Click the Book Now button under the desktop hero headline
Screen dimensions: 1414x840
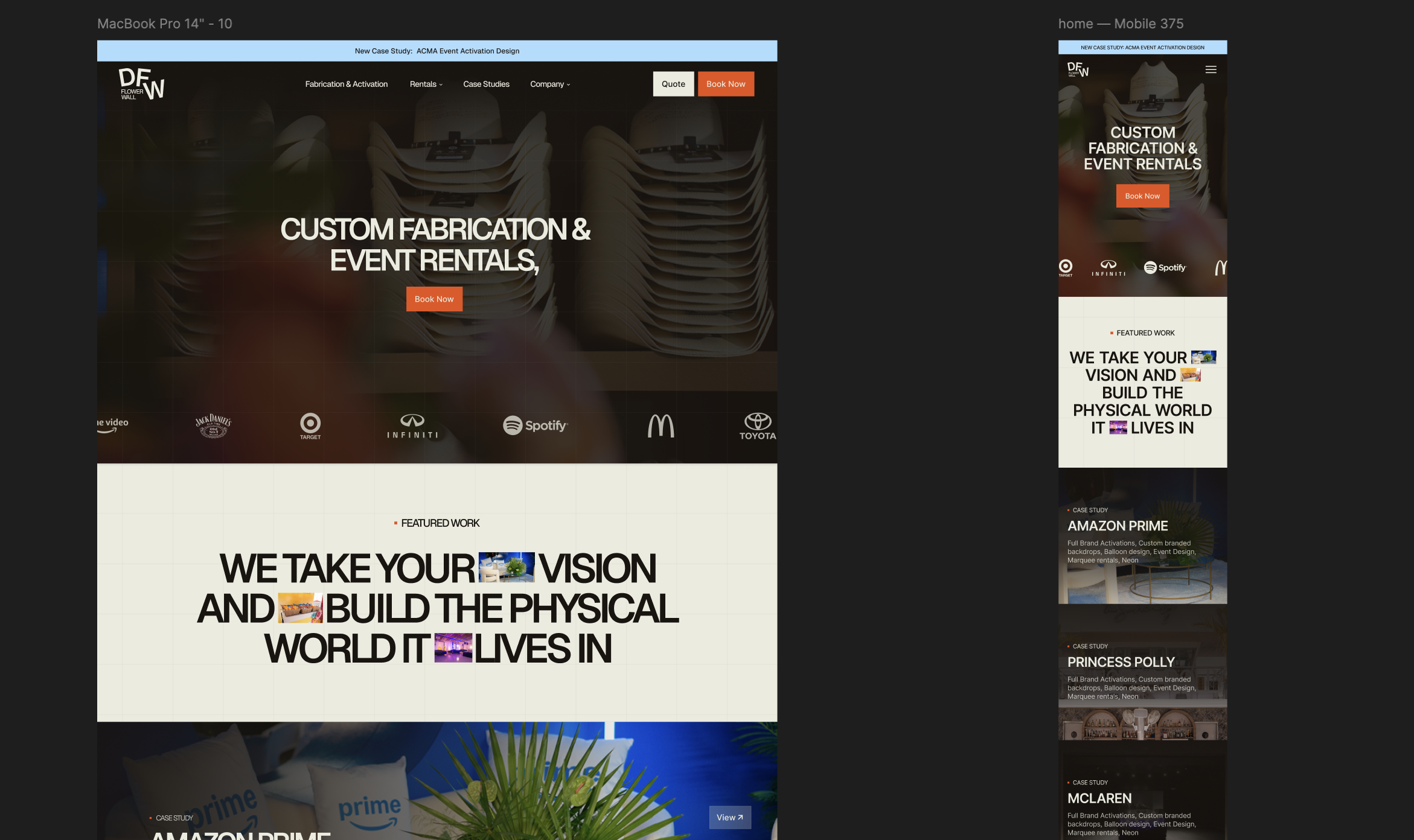tap(434, 299)
